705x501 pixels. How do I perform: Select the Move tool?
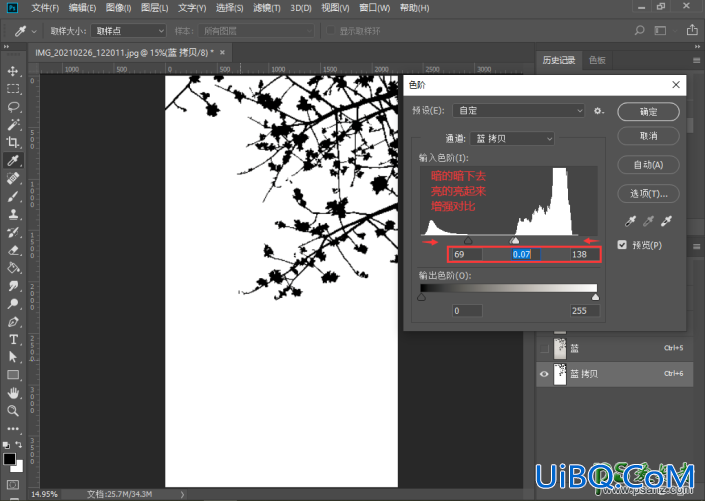tap(13, 71)
